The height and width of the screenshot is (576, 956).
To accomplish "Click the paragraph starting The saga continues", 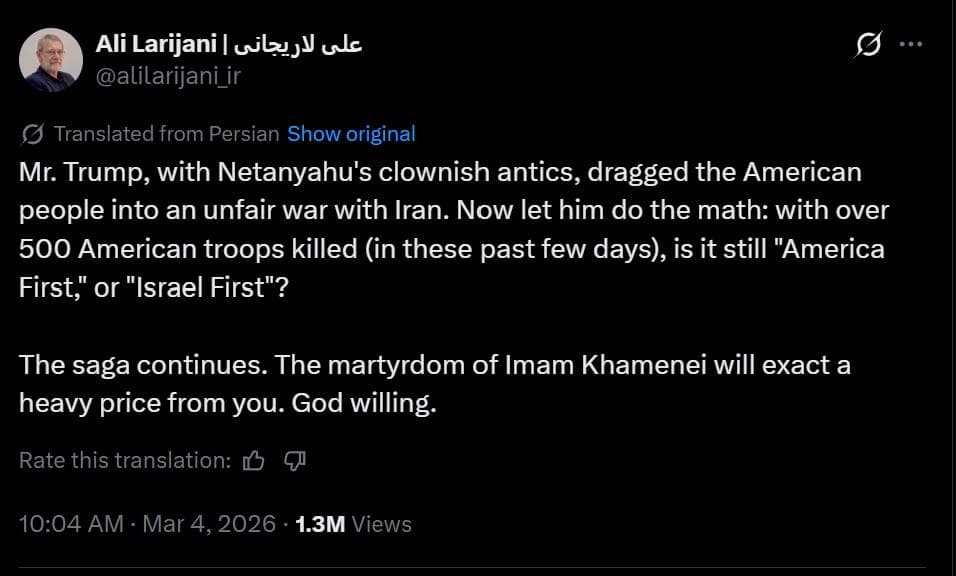I will coord(435,383).
